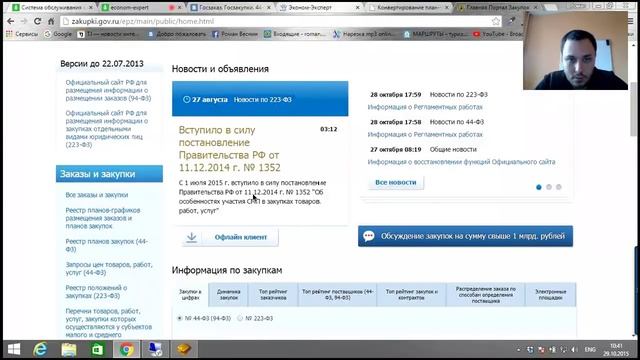Open the yellow box app on taskbar
The image size is (640, 360).
(x=184, y=349)
